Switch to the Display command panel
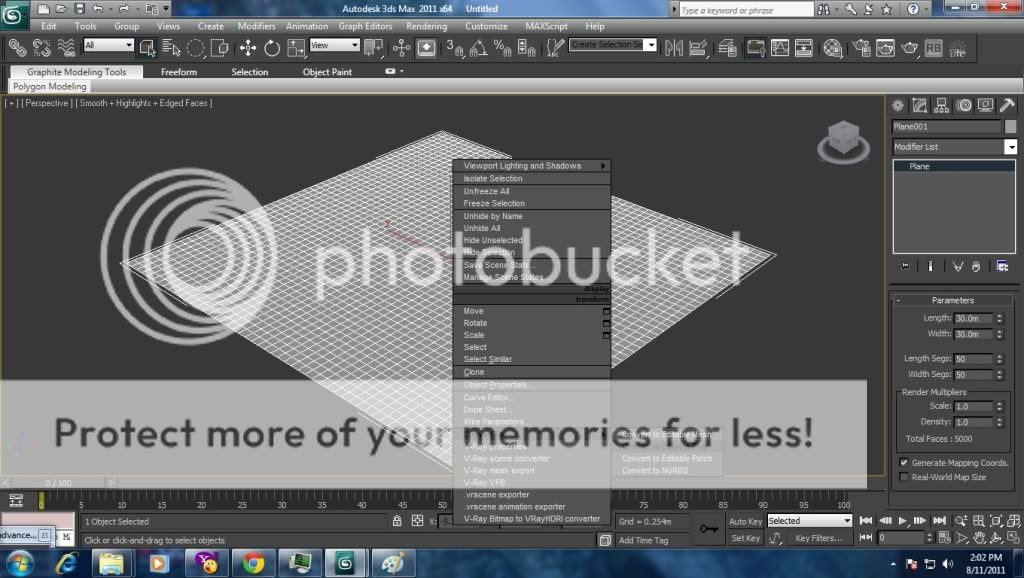 coord(985,105)
